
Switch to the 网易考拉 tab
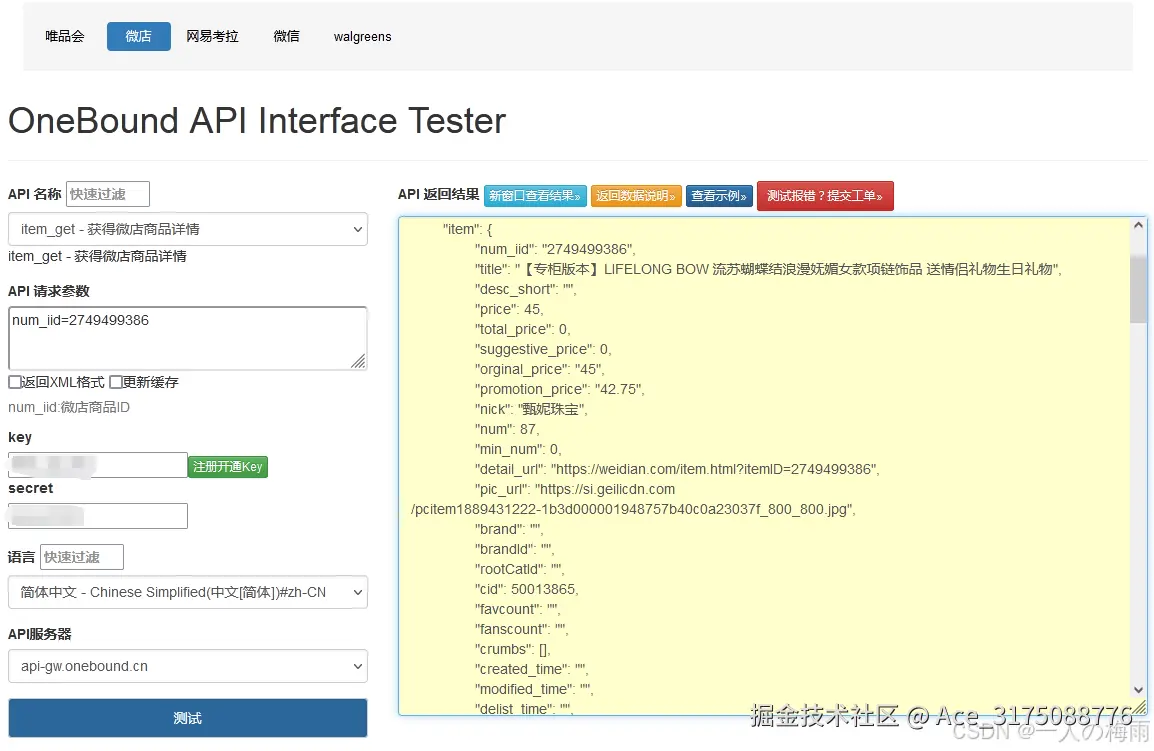pyautogui.click(x=212, y=36)
